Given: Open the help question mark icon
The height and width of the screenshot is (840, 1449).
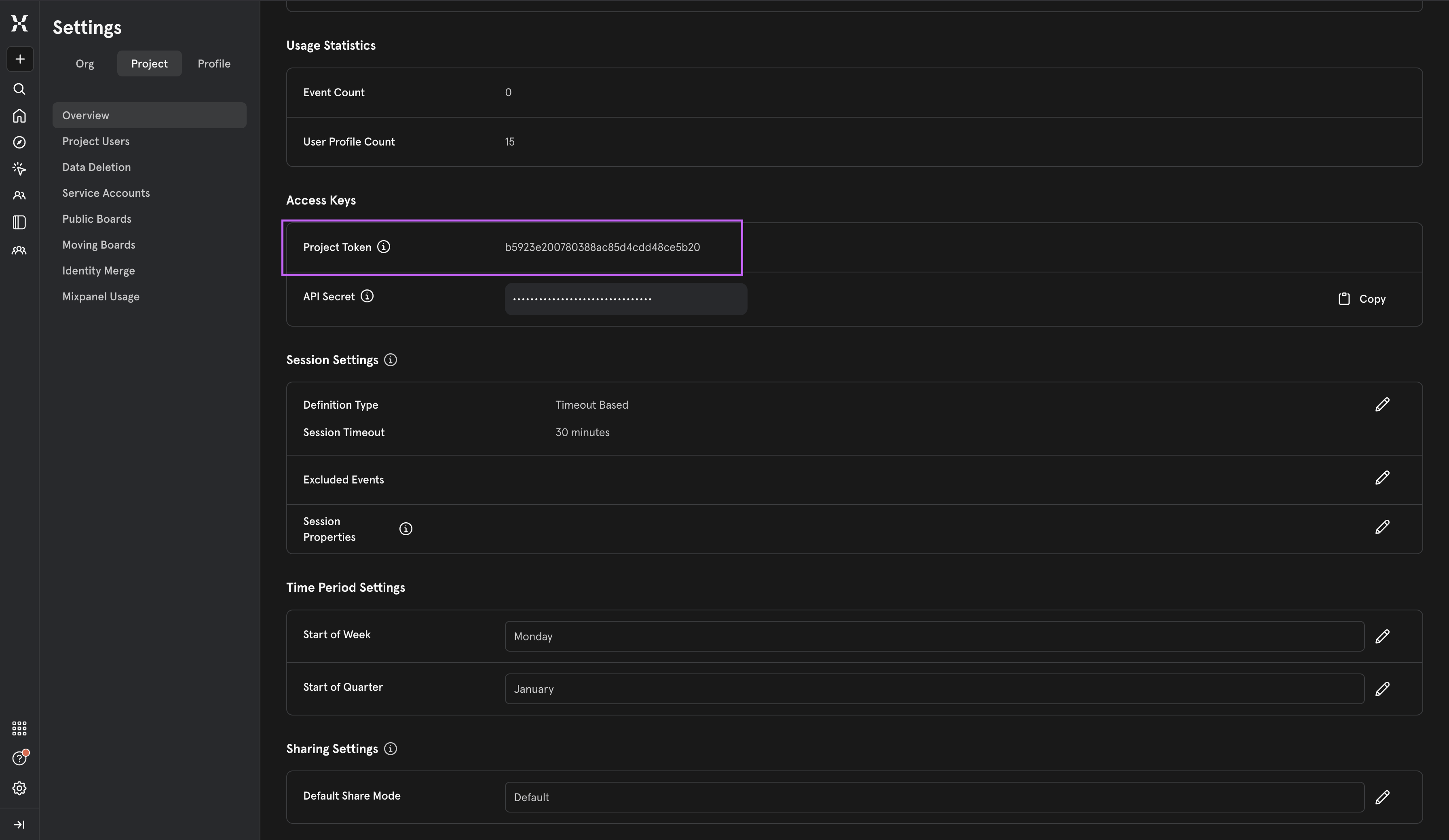Looking at the screenshot, I should [x=19, y=758].
